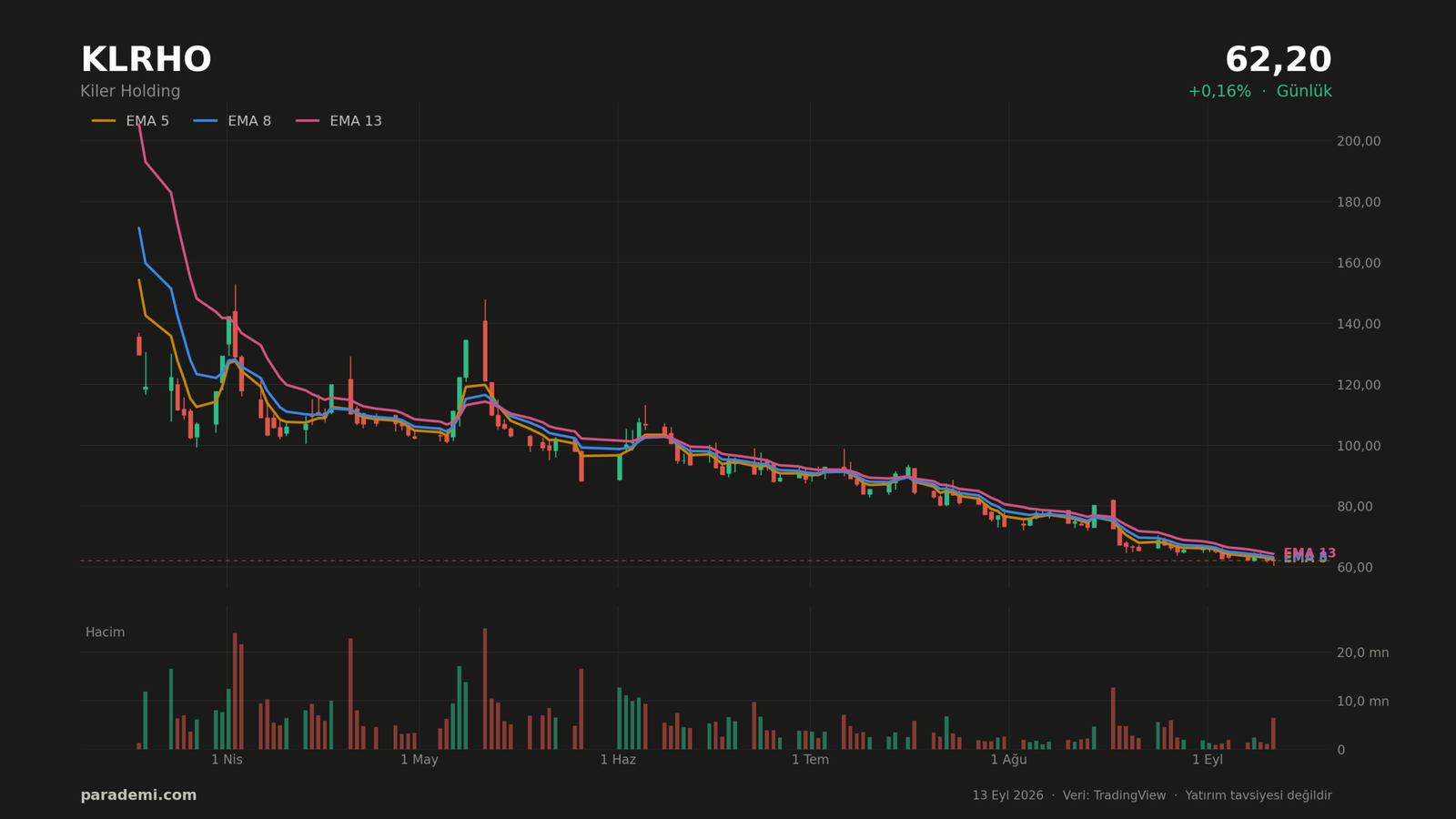This screenshot has height=819, width=1456.
Task: Click the 1 May date label
Action: click(420, 760)
